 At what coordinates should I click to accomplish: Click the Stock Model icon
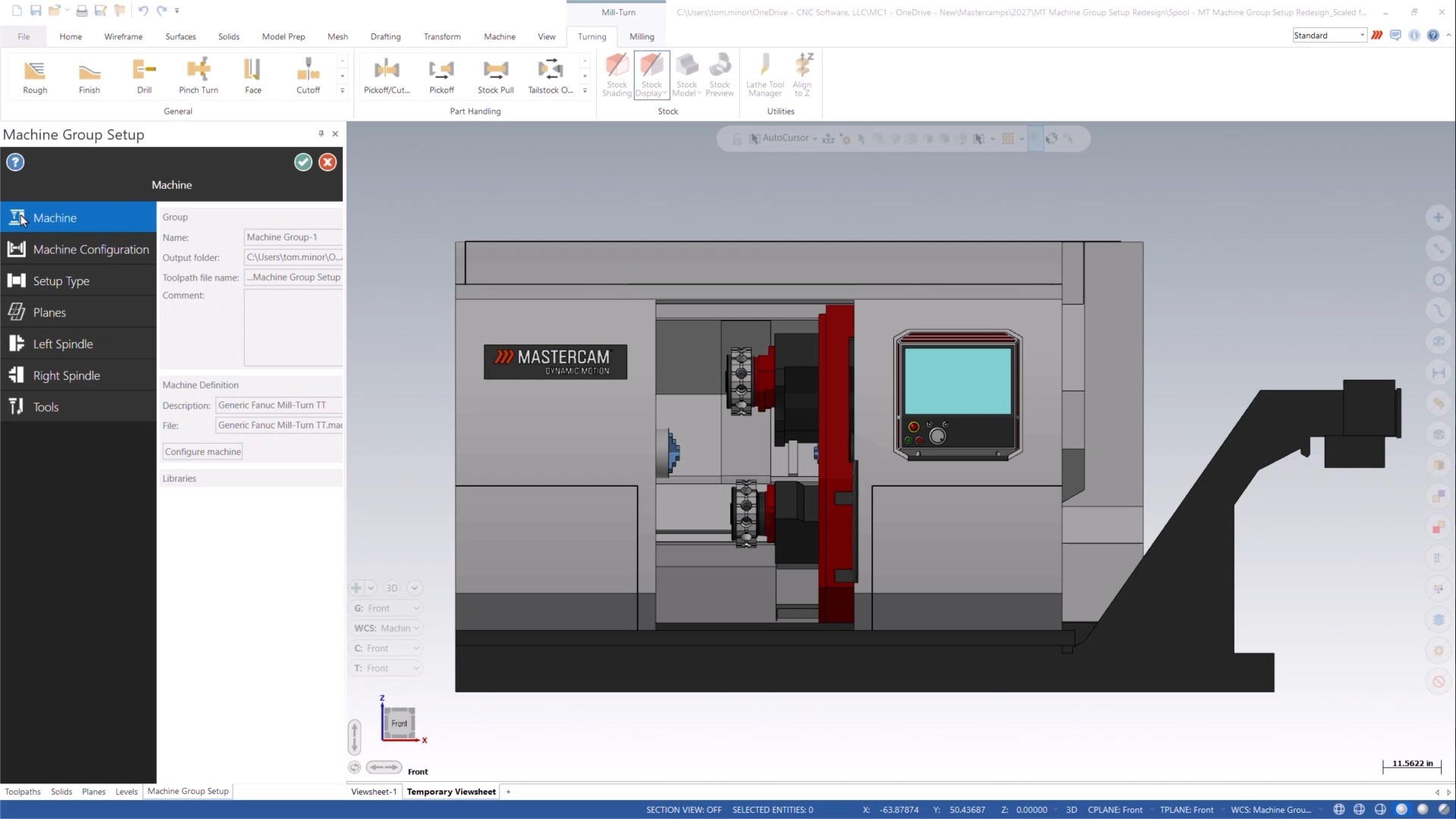point(686,75)
